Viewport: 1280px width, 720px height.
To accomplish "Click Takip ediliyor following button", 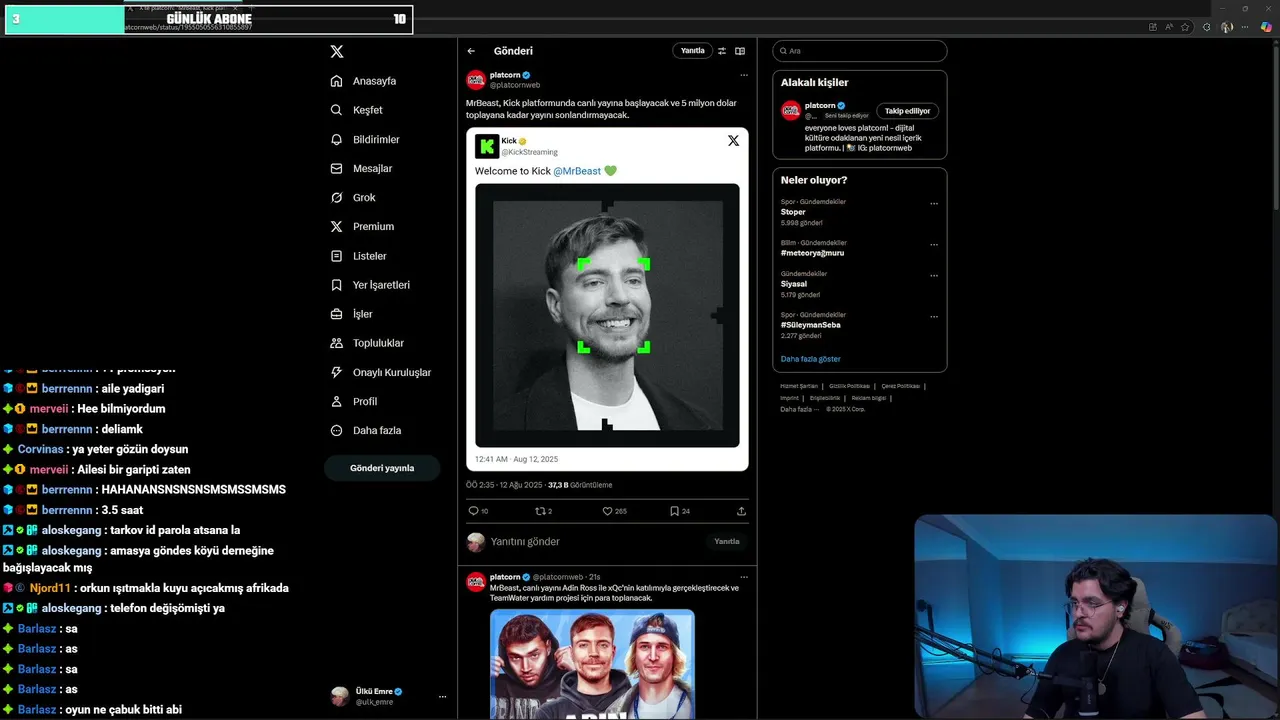I will 907,111.
